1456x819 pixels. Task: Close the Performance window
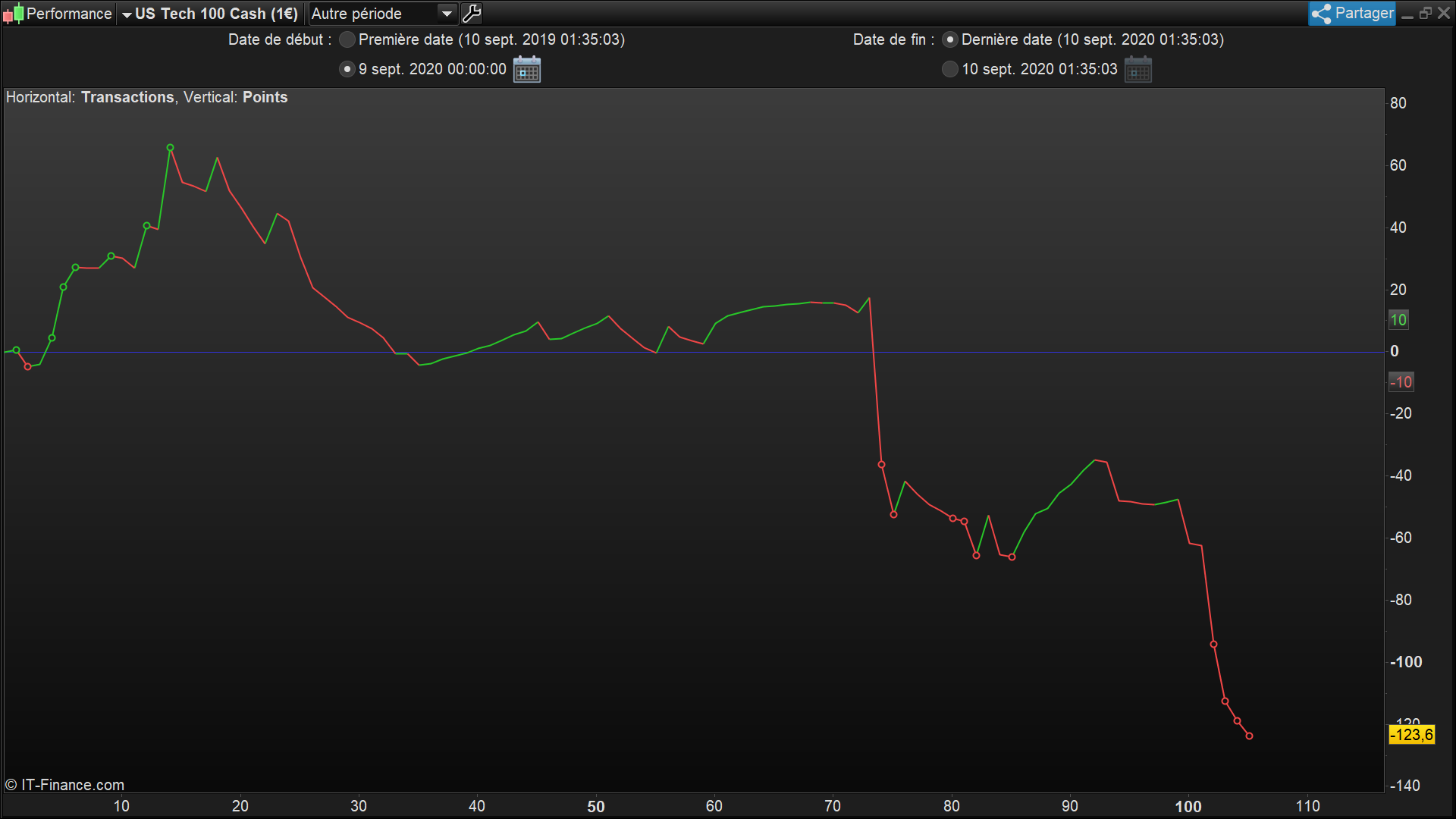pos(1444,14)
